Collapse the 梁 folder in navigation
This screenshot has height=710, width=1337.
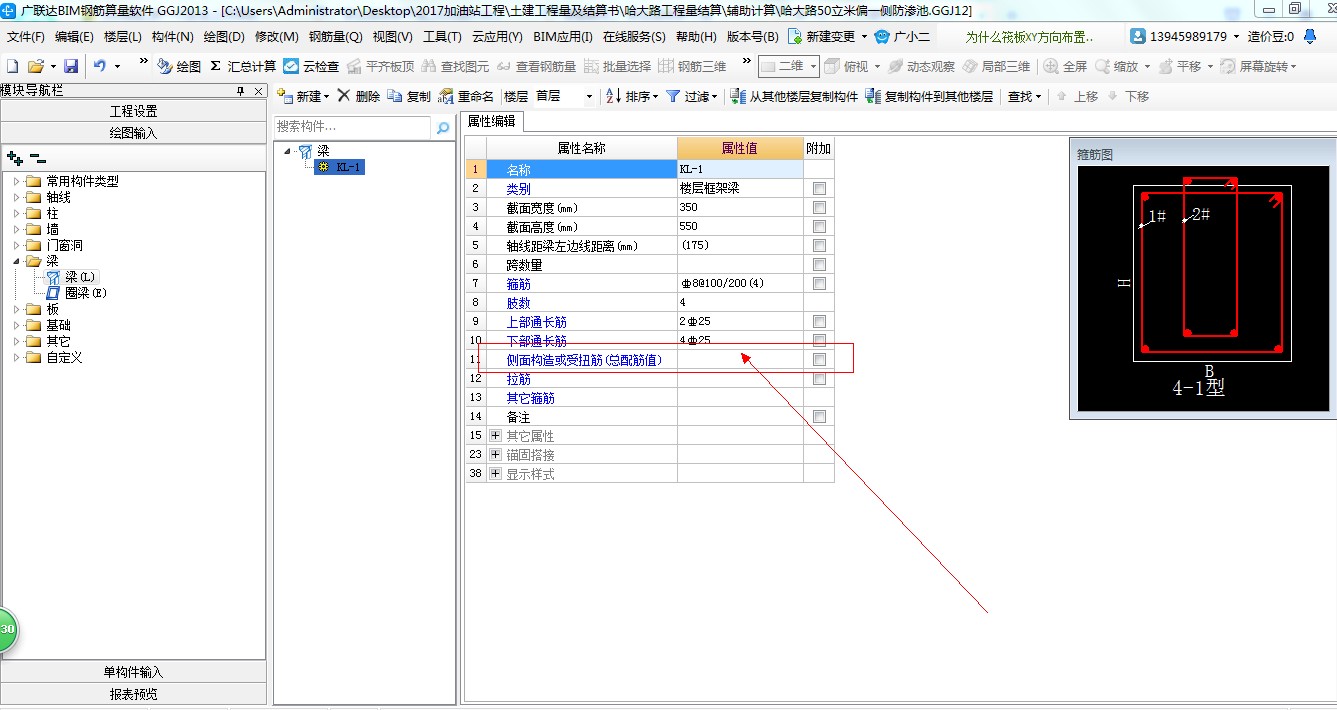pos(17,261)
